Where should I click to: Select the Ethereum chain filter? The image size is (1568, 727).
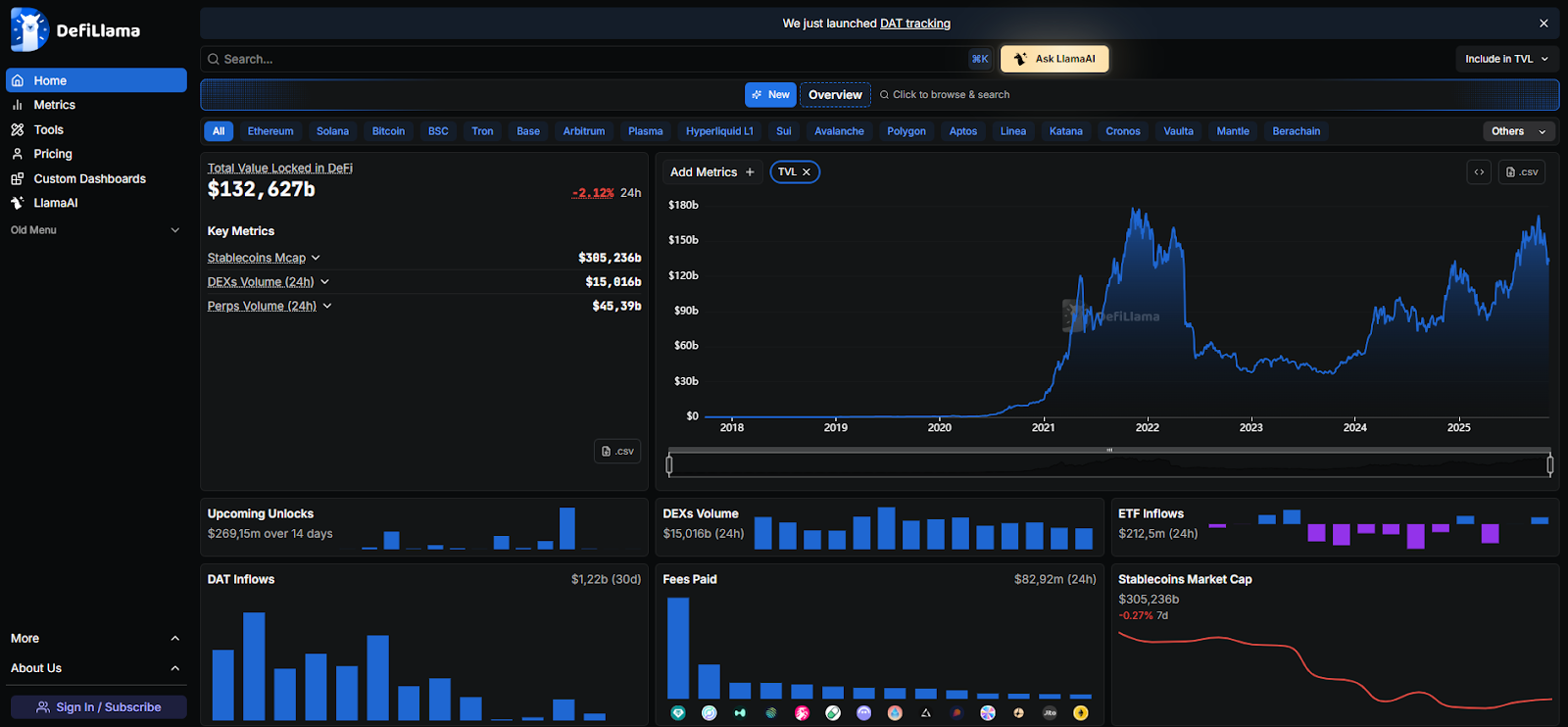[270, 131]
